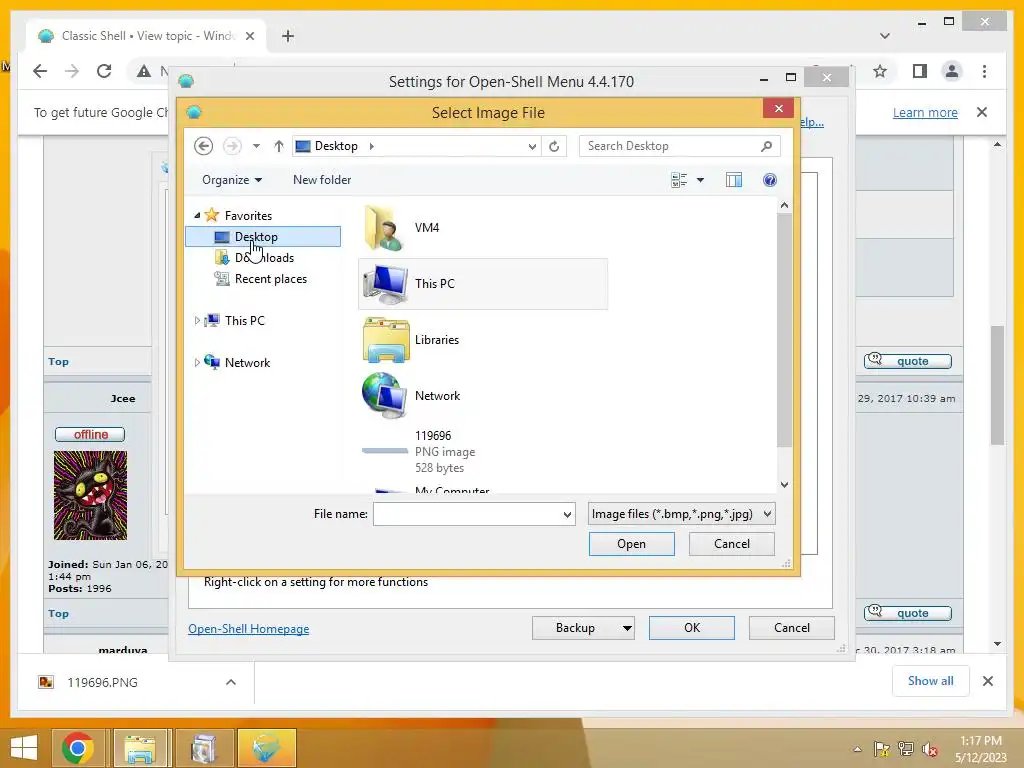Click New folder in the file dialog toolbar
Image resolution: width=1024 pixels, height=768 pixels.
(322, 180)
